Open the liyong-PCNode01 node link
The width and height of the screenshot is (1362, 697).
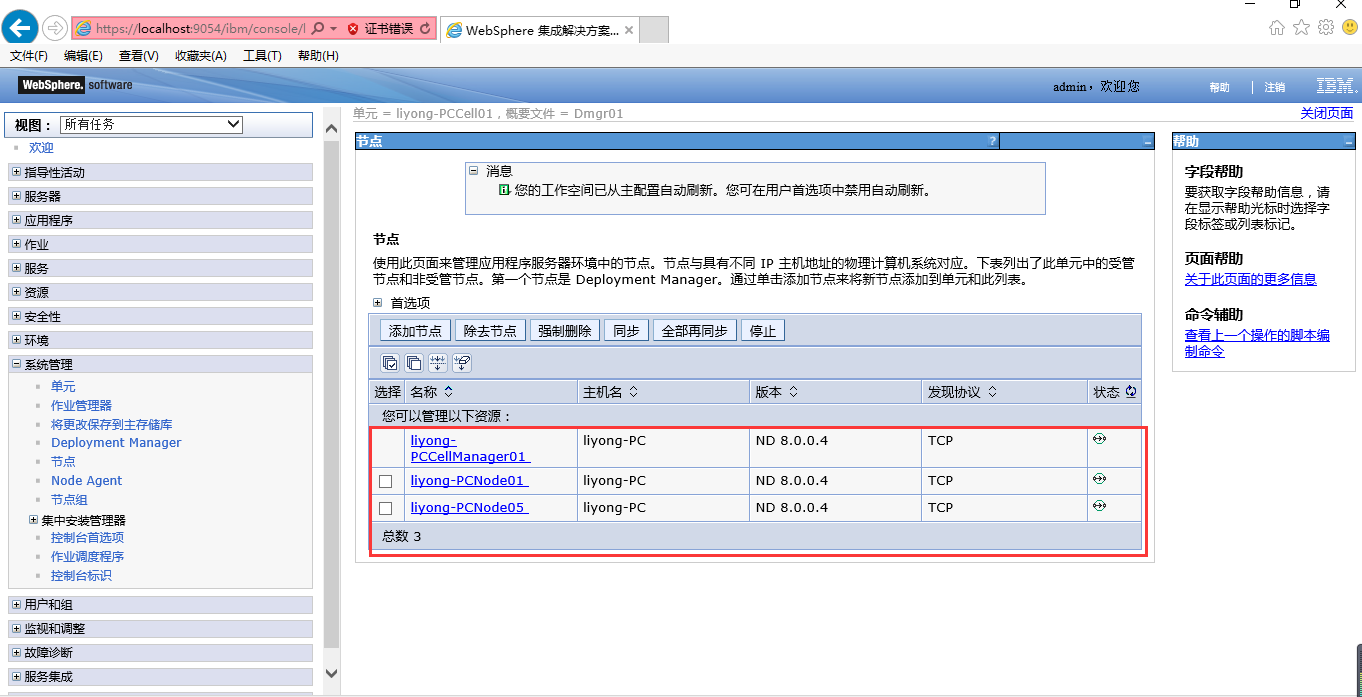pyautogui.click(x=469, y=481)
